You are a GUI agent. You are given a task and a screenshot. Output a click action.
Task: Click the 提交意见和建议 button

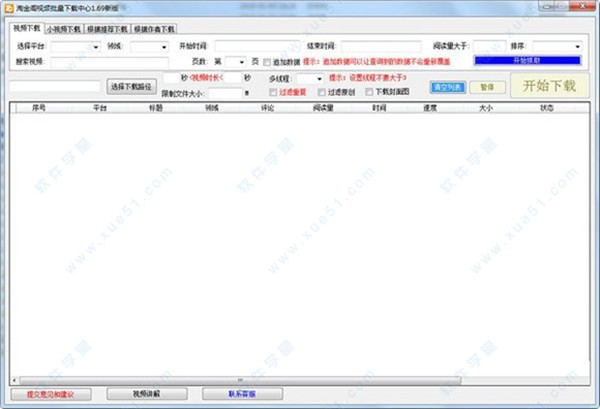(51, 394)
